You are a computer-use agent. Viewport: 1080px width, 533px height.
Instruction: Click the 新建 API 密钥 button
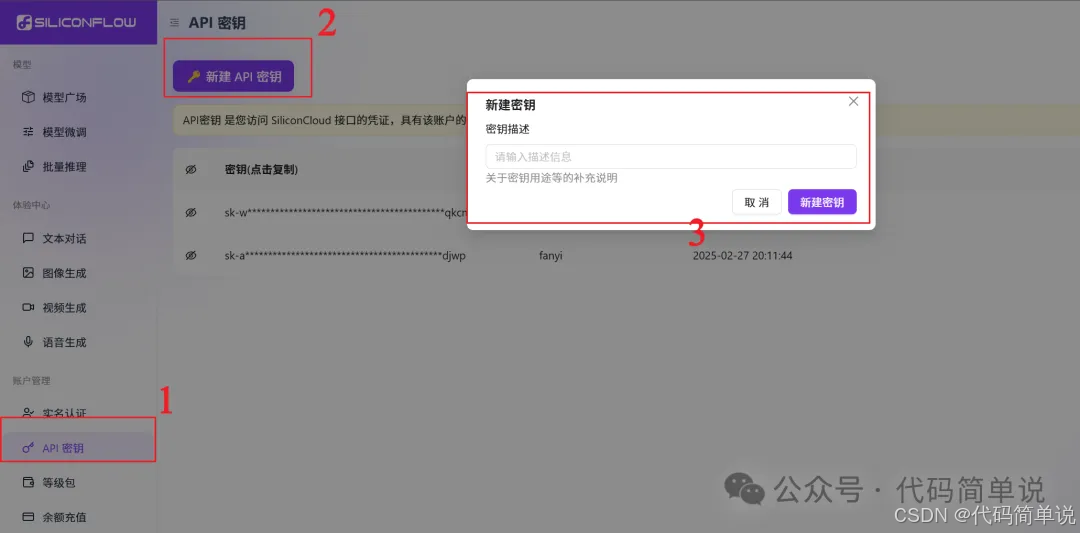233,76
